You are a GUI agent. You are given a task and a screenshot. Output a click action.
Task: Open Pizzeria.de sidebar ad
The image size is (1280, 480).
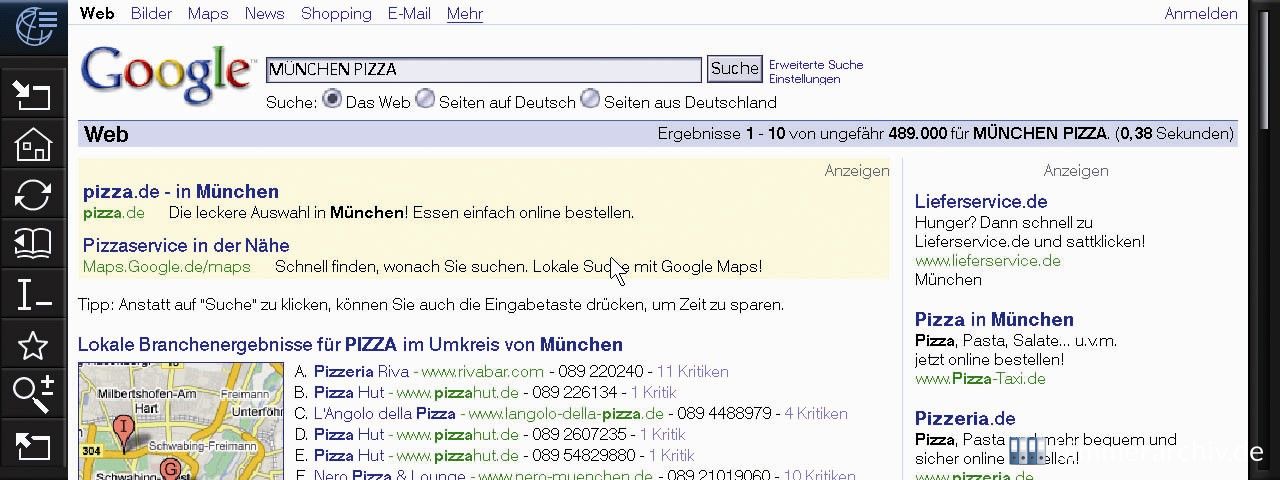(x=965, y=418)
